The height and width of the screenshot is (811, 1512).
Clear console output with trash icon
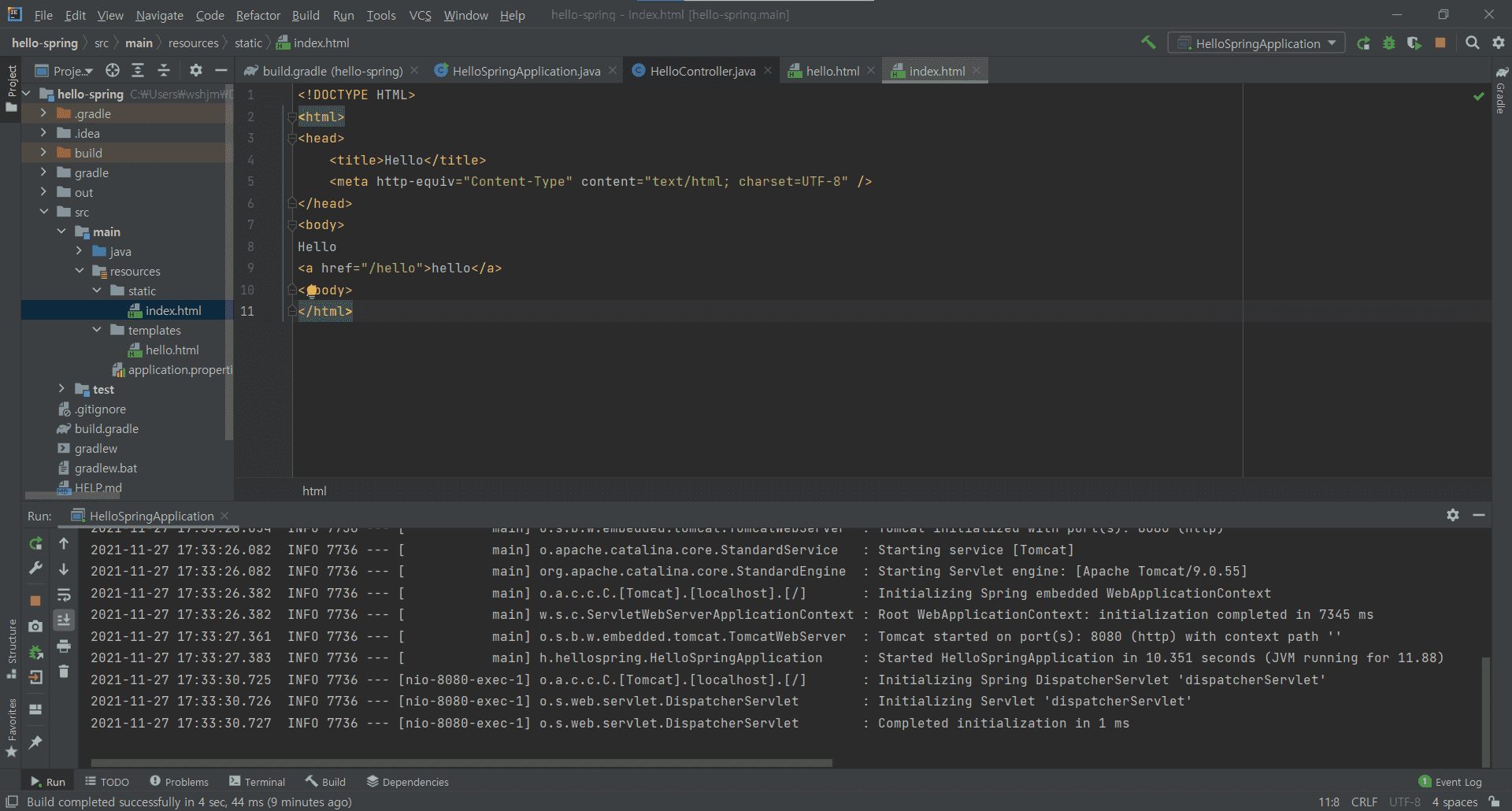tap(64, 672)
